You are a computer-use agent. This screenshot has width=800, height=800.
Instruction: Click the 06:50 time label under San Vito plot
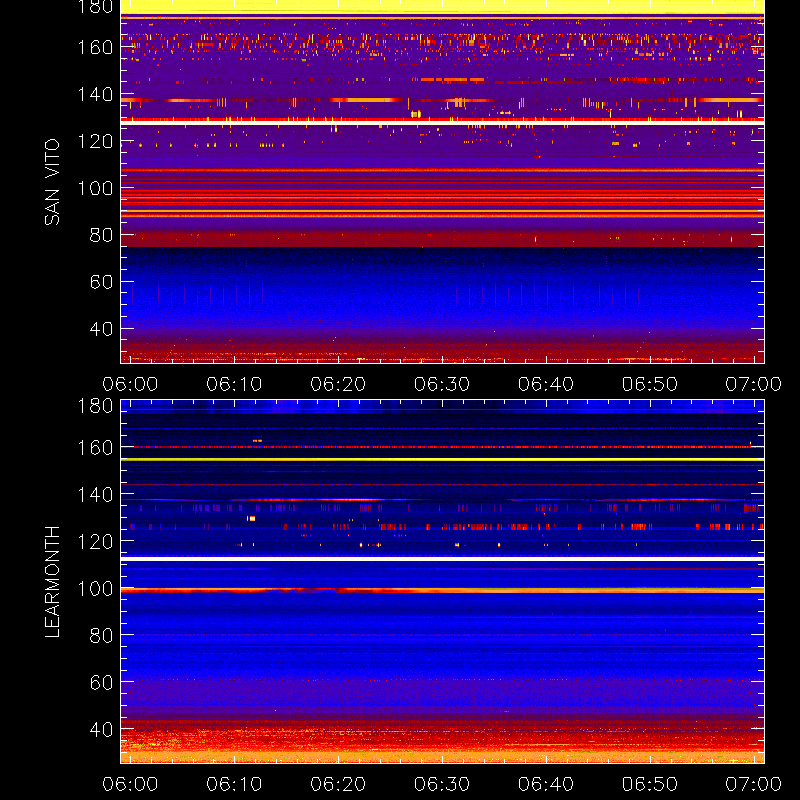[x=650, y=384]
